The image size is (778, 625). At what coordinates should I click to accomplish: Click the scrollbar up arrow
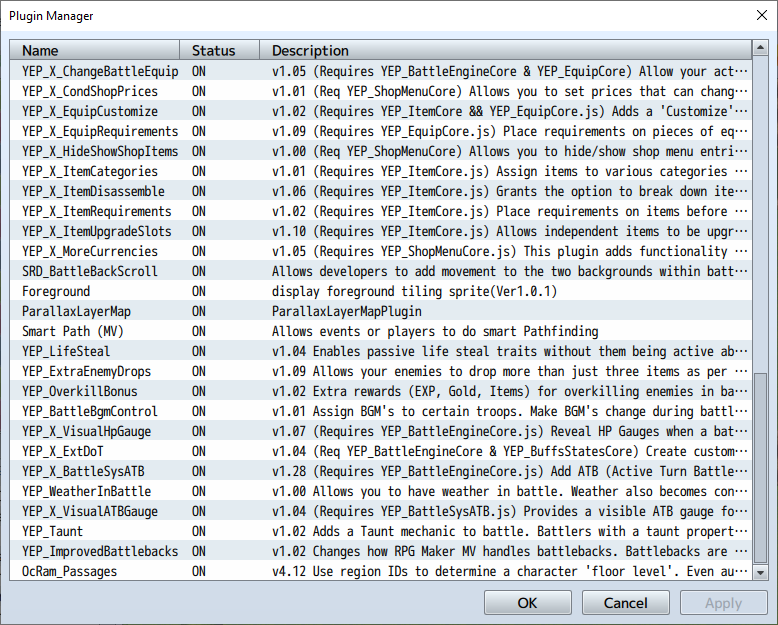pos(760,48)
